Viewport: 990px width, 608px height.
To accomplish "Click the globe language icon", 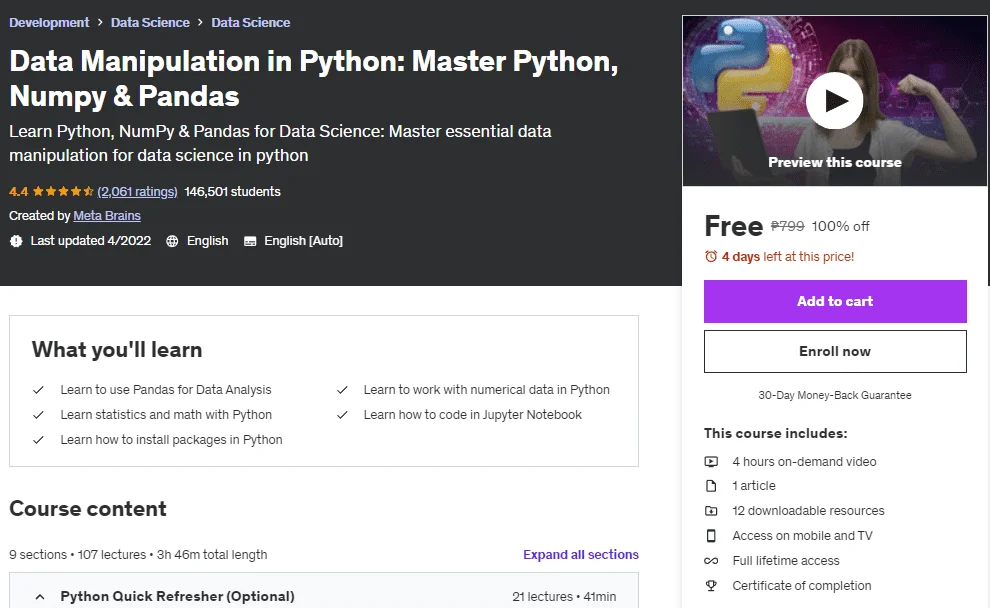I will (x=172, y=241).
